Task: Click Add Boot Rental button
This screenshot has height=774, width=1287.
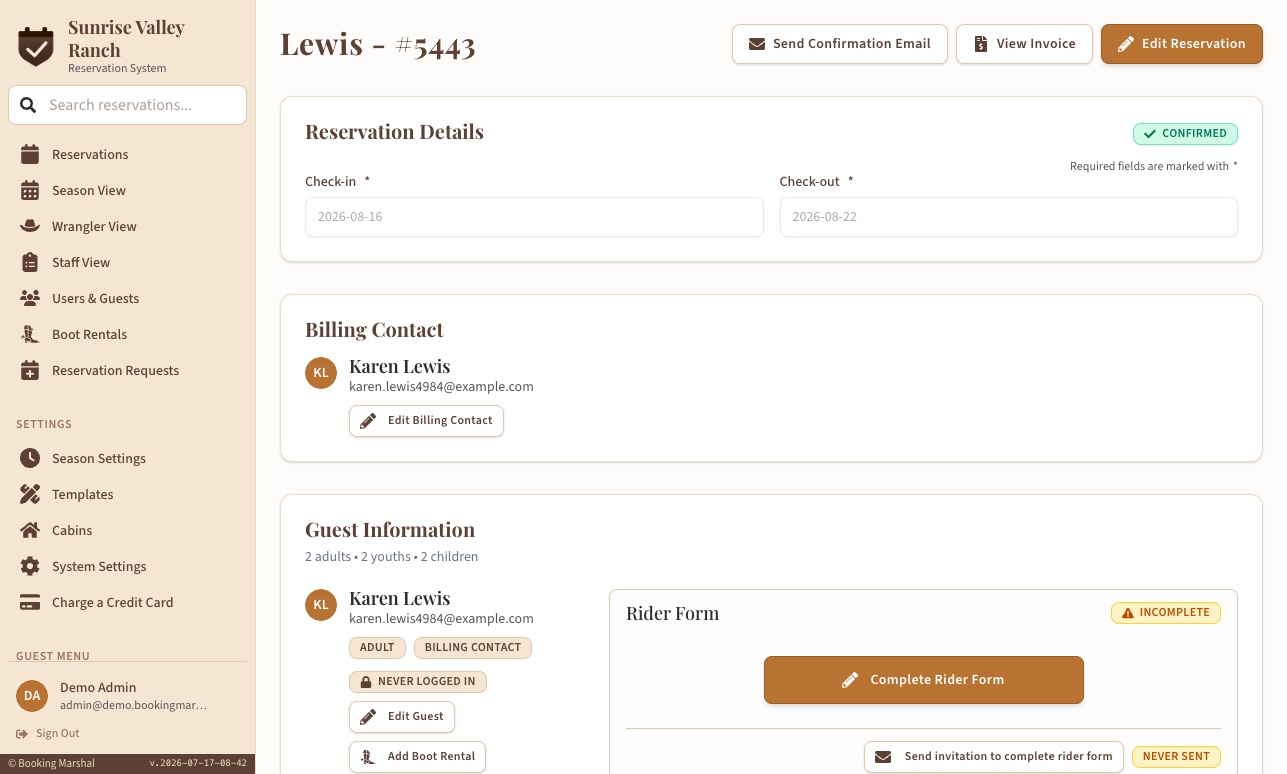Action: pyautogui.click(x=417, y=757)
